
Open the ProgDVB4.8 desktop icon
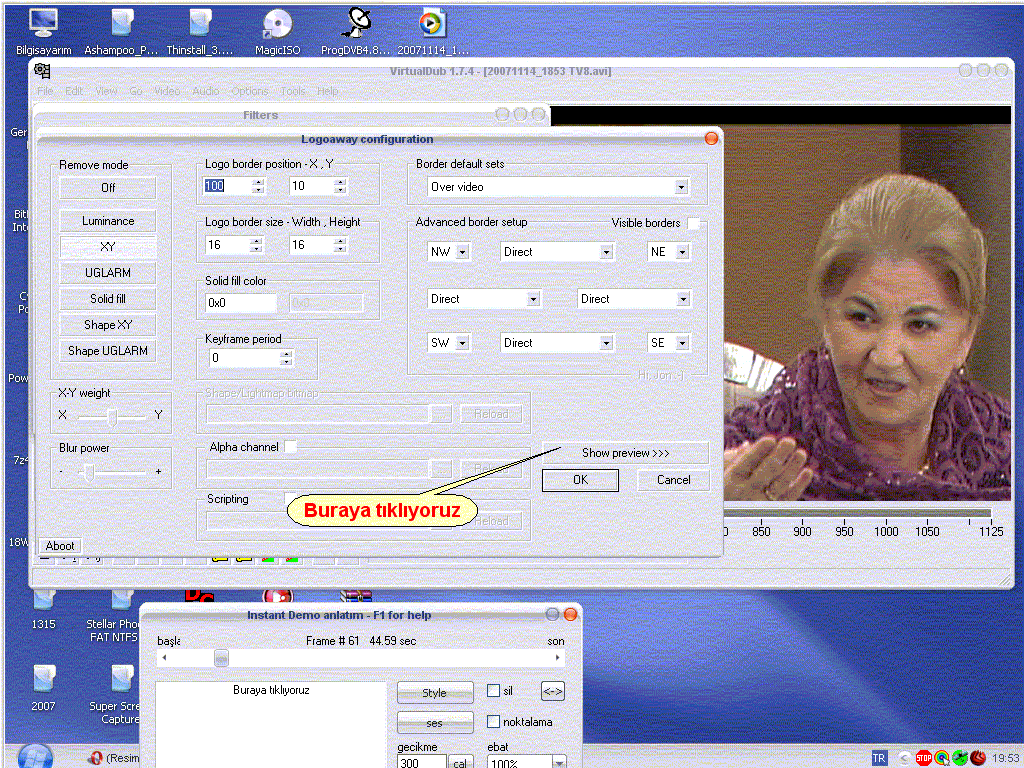pos(356,30)
